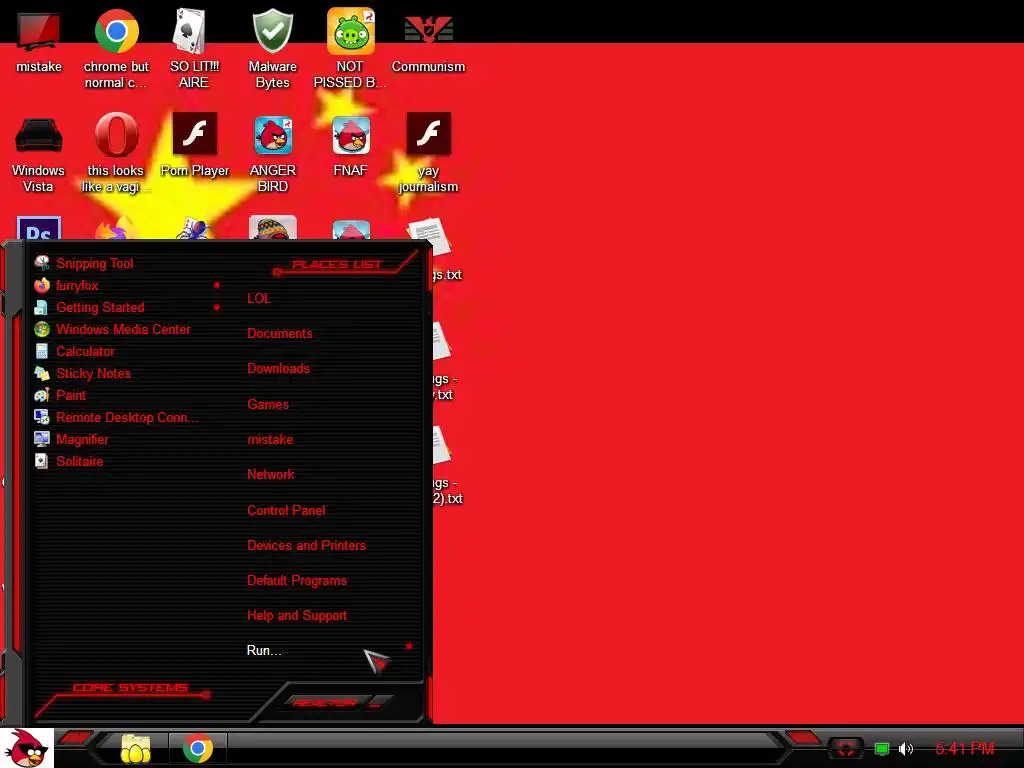
Task: Open Devices and Printers
Action: pyautogui.click(x=306, y=545)
